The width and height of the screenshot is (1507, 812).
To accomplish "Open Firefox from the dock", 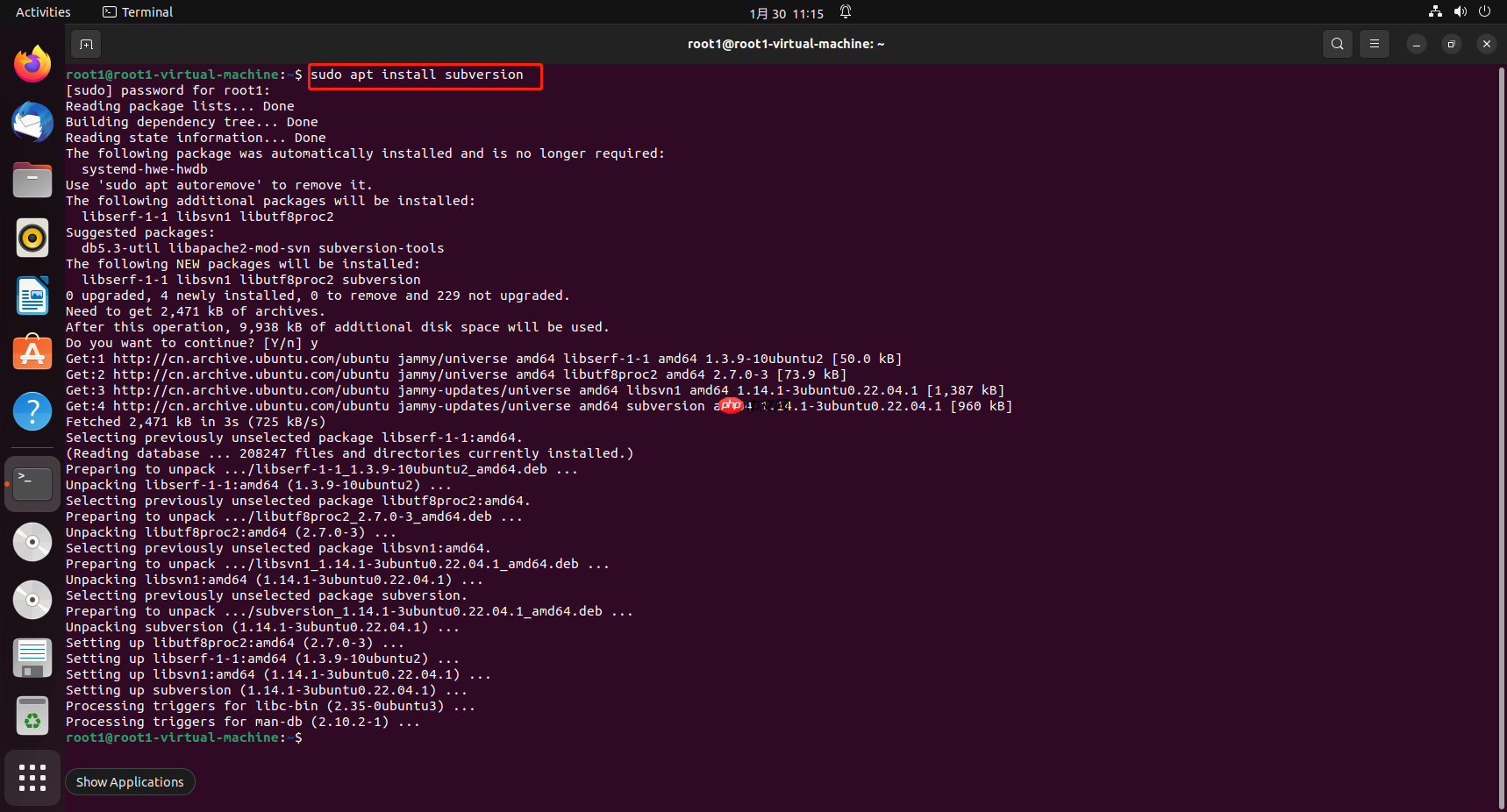I will pyautogui.click(x=32, y=62).
